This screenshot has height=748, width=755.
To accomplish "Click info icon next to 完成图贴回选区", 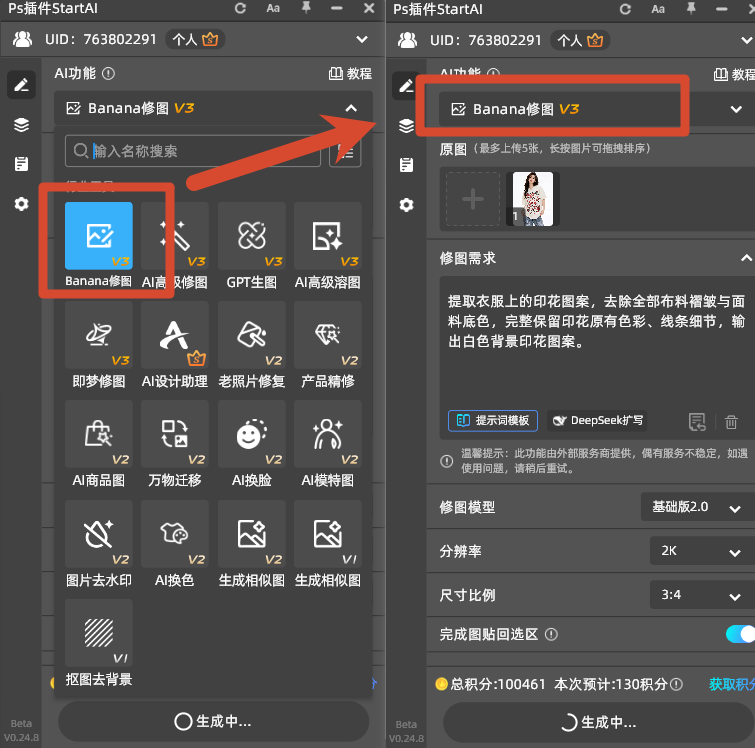I will tap(551, 634).
